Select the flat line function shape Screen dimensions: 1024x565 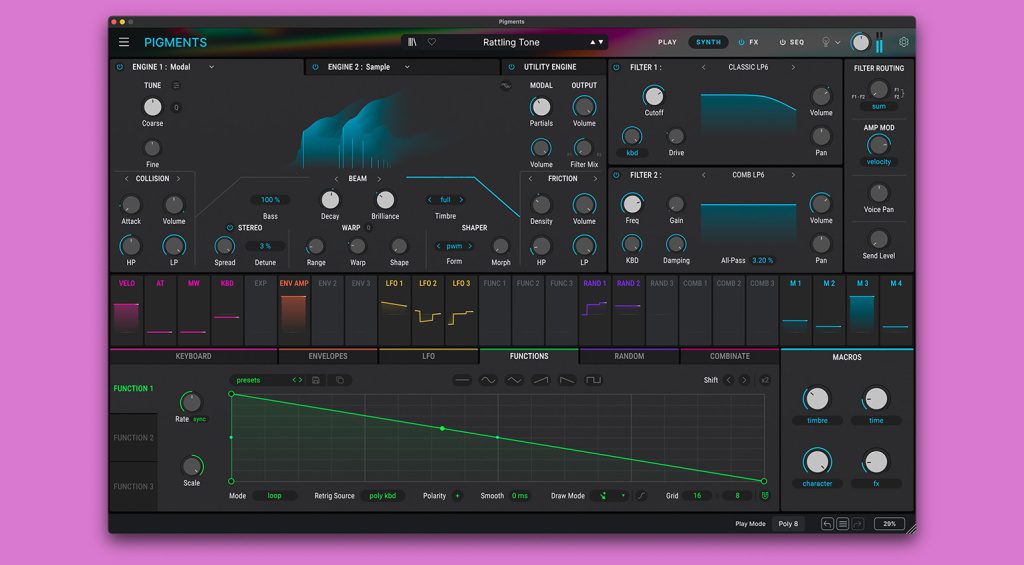(462, 380)
